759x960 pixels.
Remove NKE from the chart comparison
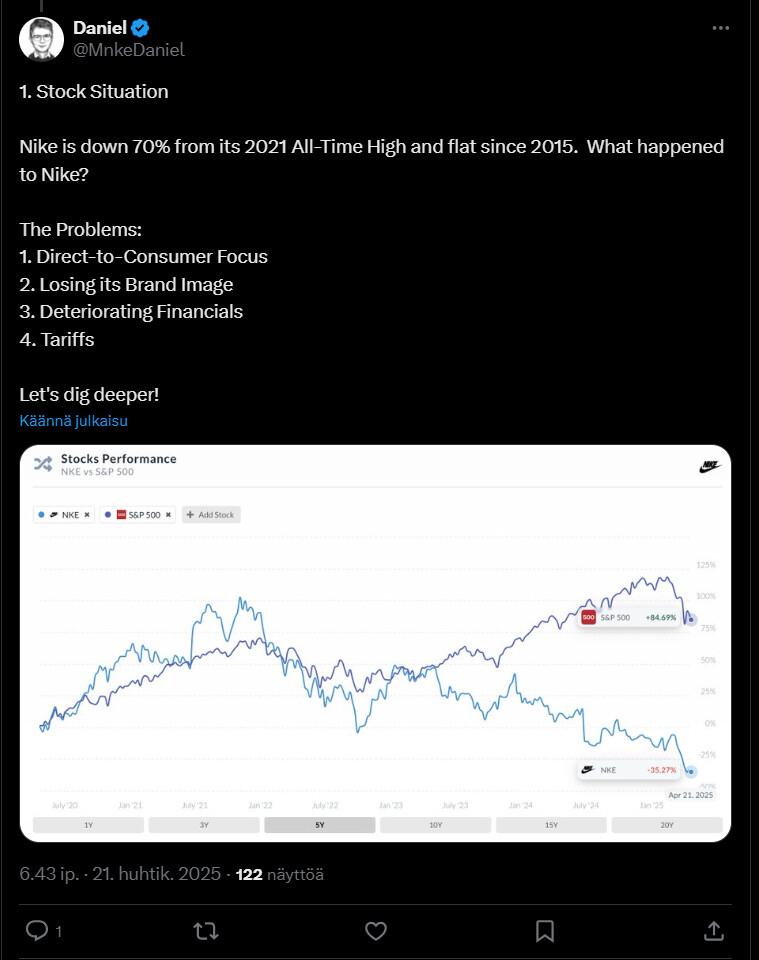point(87,515)
